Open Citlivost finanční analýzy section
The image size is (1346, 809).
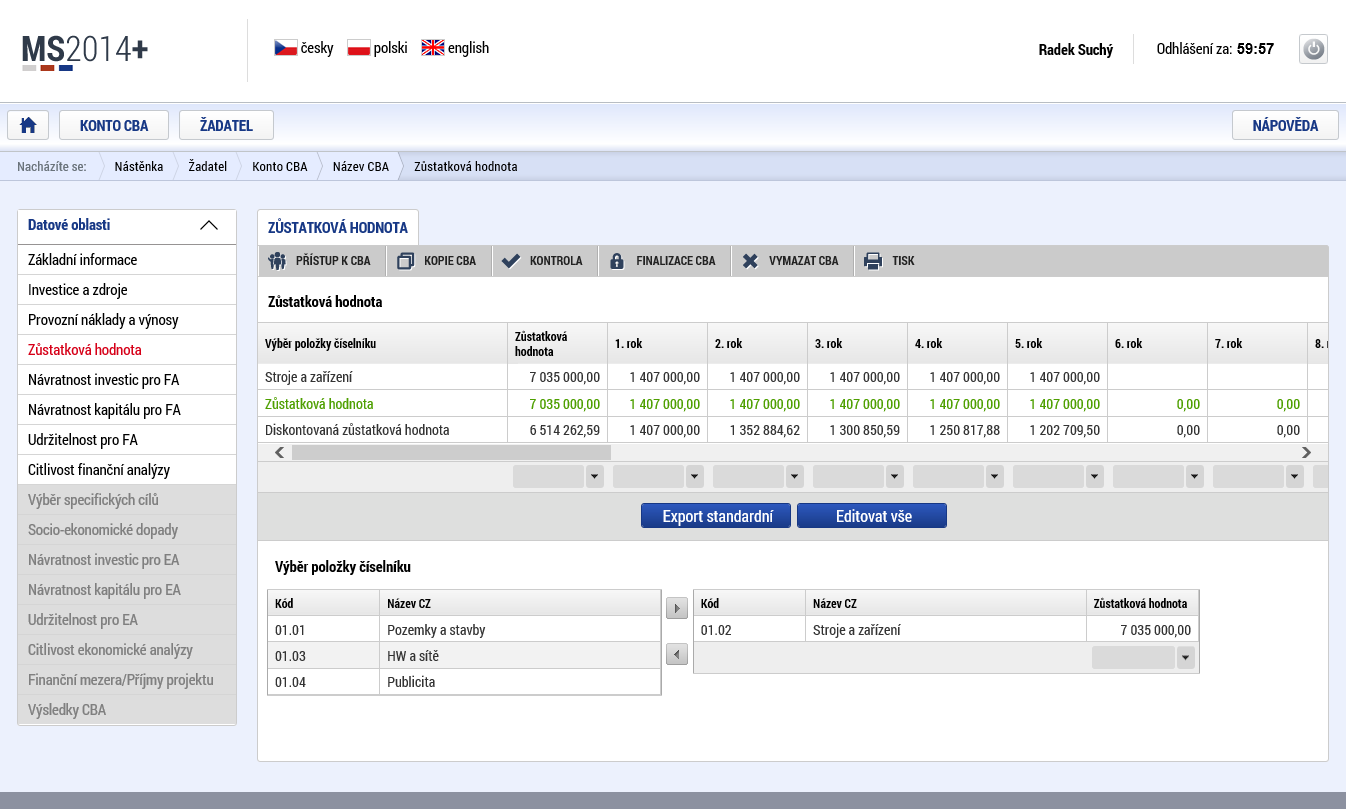point(127,470)
